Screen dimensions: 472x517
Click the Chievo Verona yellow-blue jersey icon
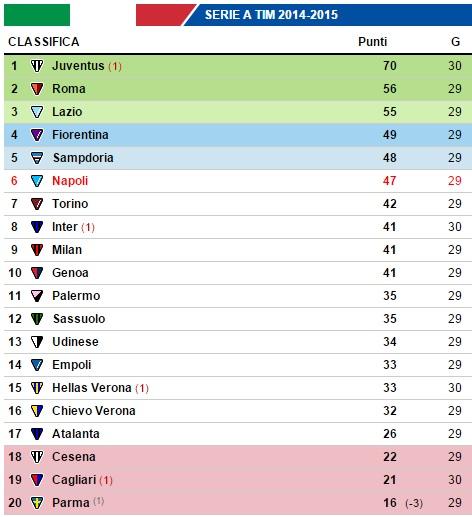click(37, 411)
